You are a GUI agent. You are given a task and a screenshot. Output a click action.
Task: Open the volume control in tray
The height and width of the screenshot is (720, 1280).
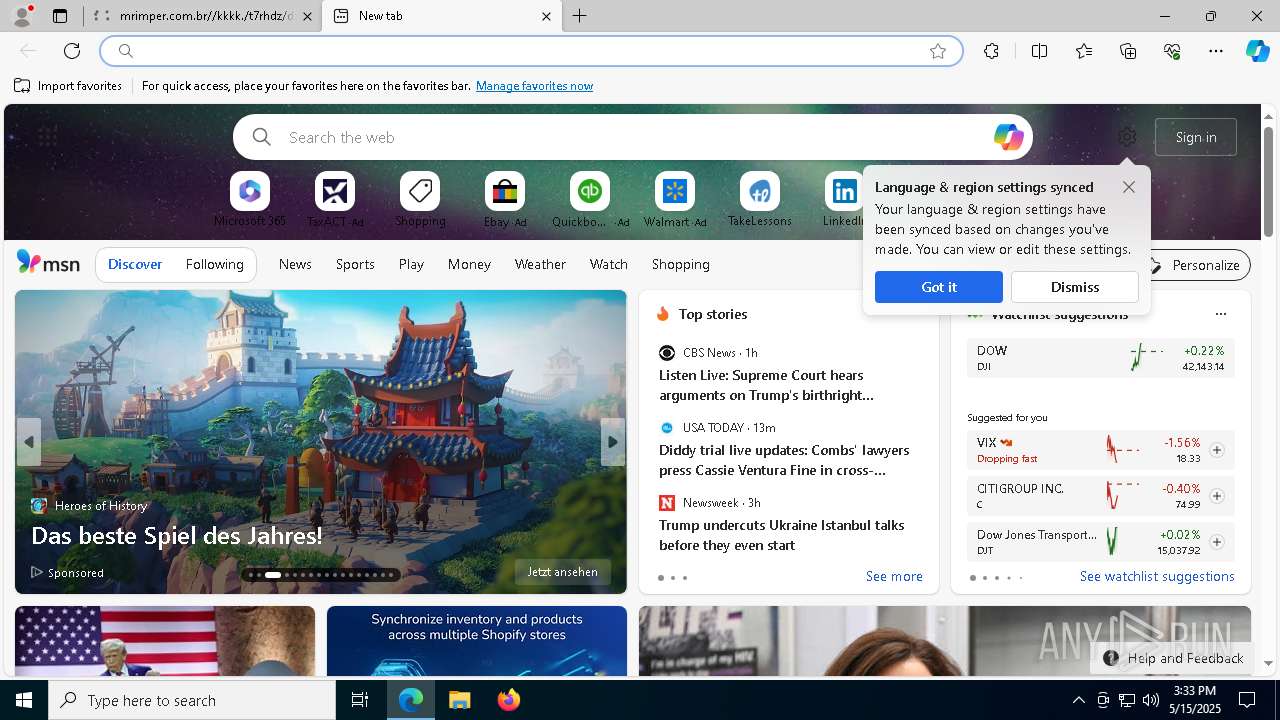coord(1151,700)
